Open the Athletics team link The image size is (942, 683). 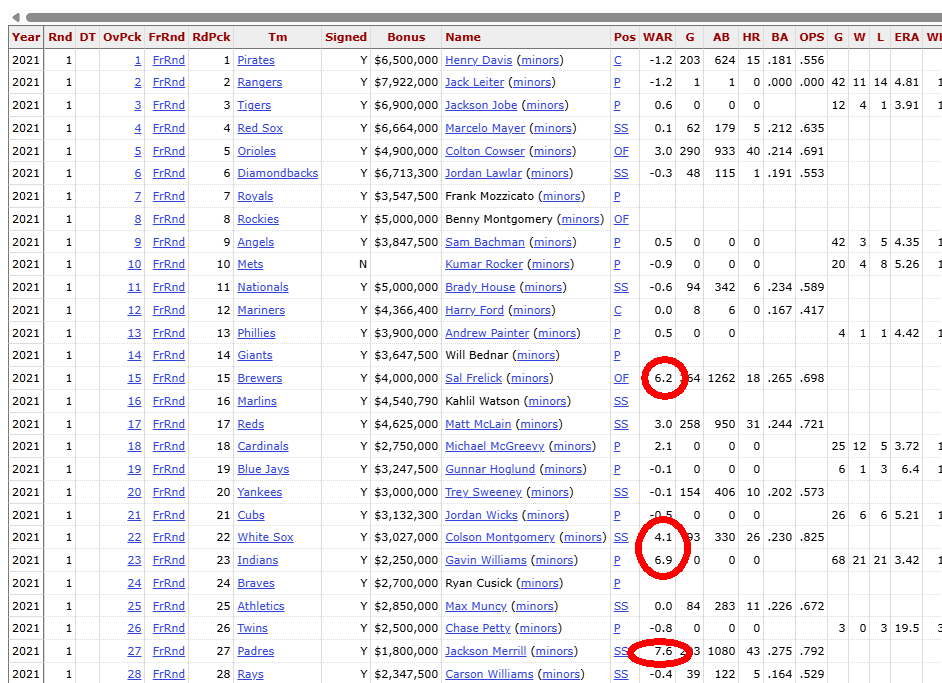click(261, 606)
